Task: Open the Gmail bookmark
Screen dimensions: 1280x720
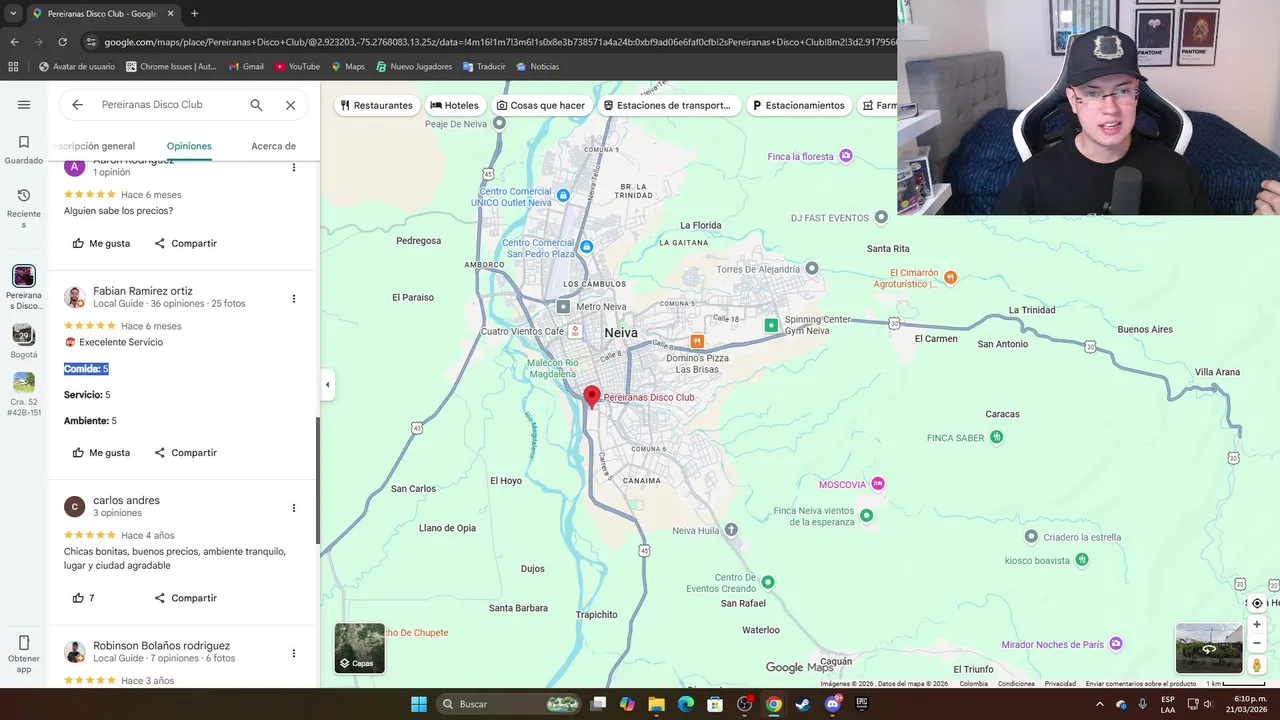Action: (246, 67)
